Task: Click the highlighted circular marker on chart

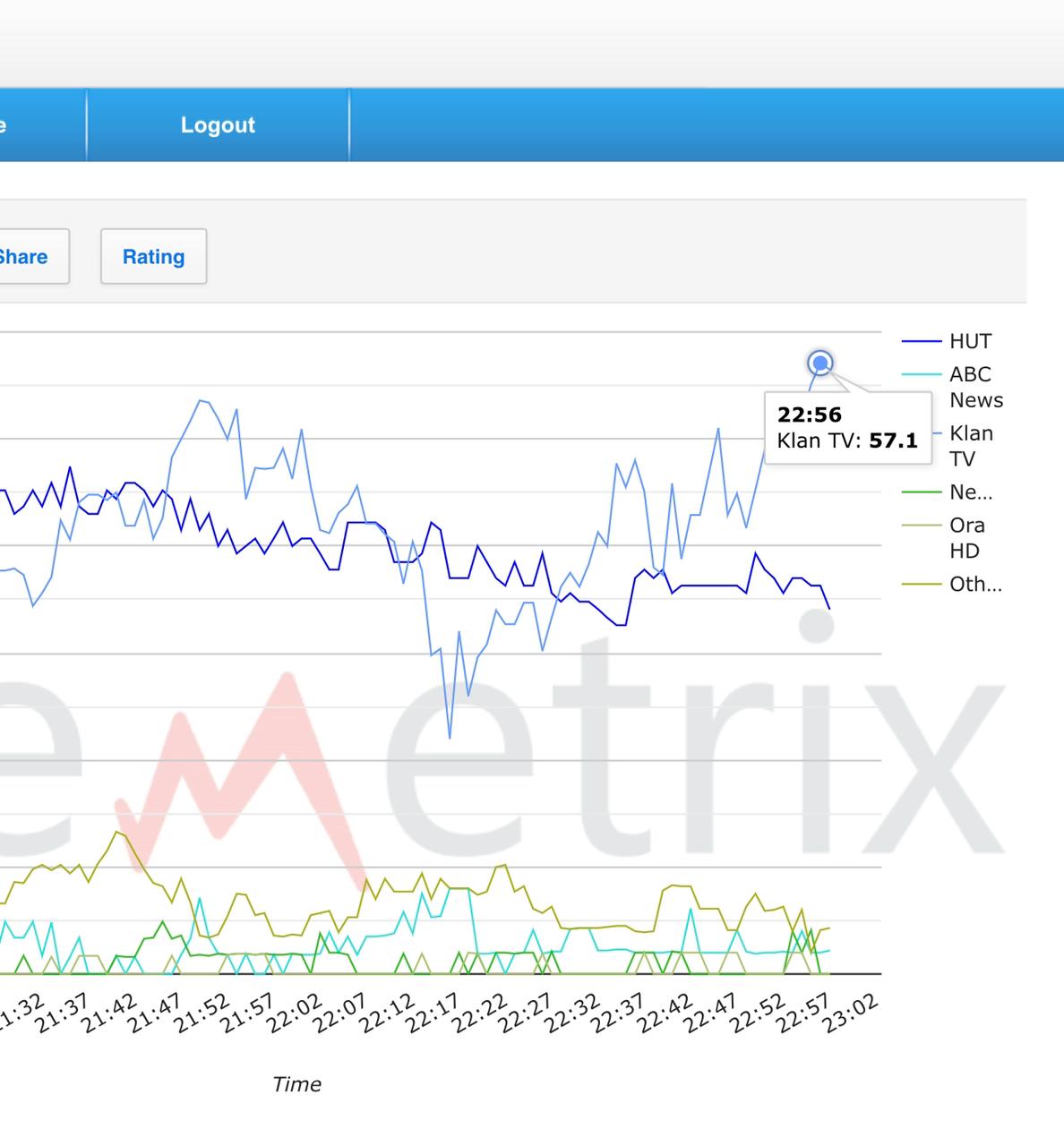Action: (x=819, y=363)
